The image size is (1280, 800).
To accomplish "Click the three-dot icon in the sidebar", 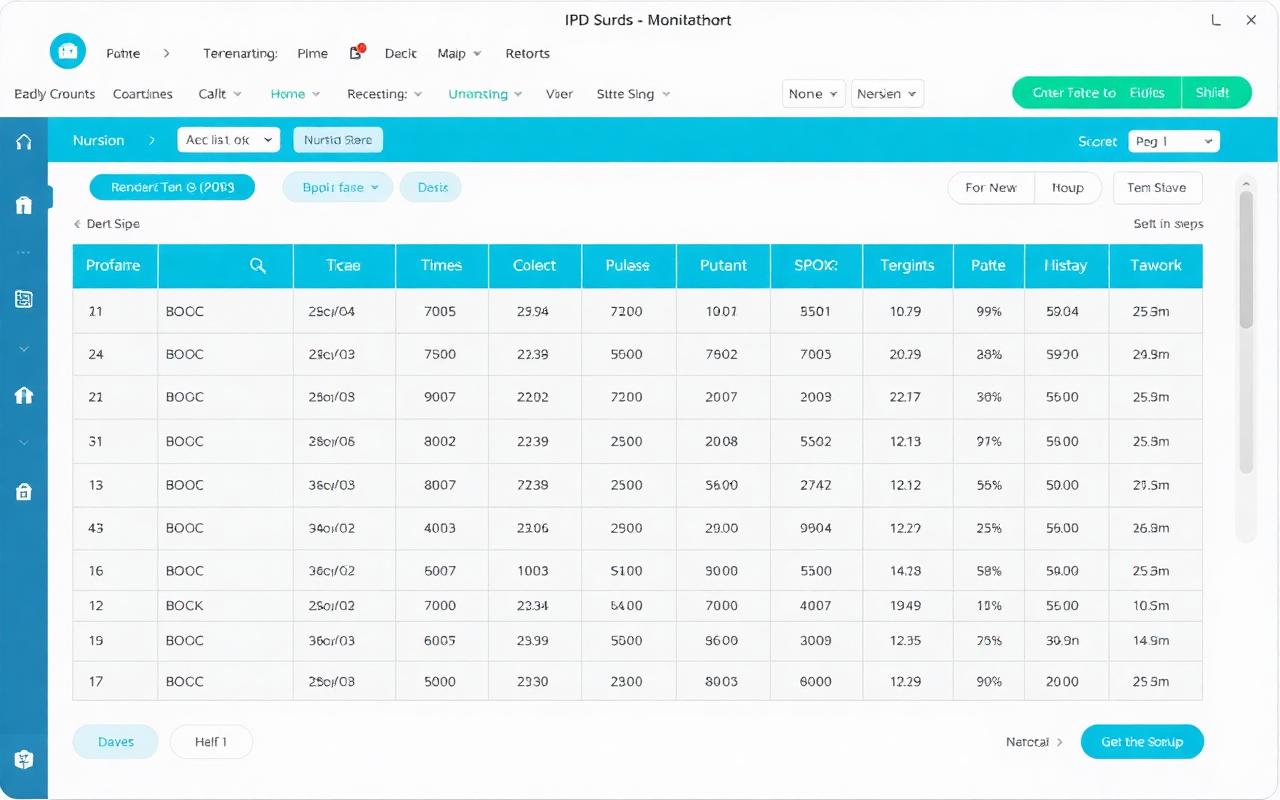I will pyautogui.click(x=24, y=252).
